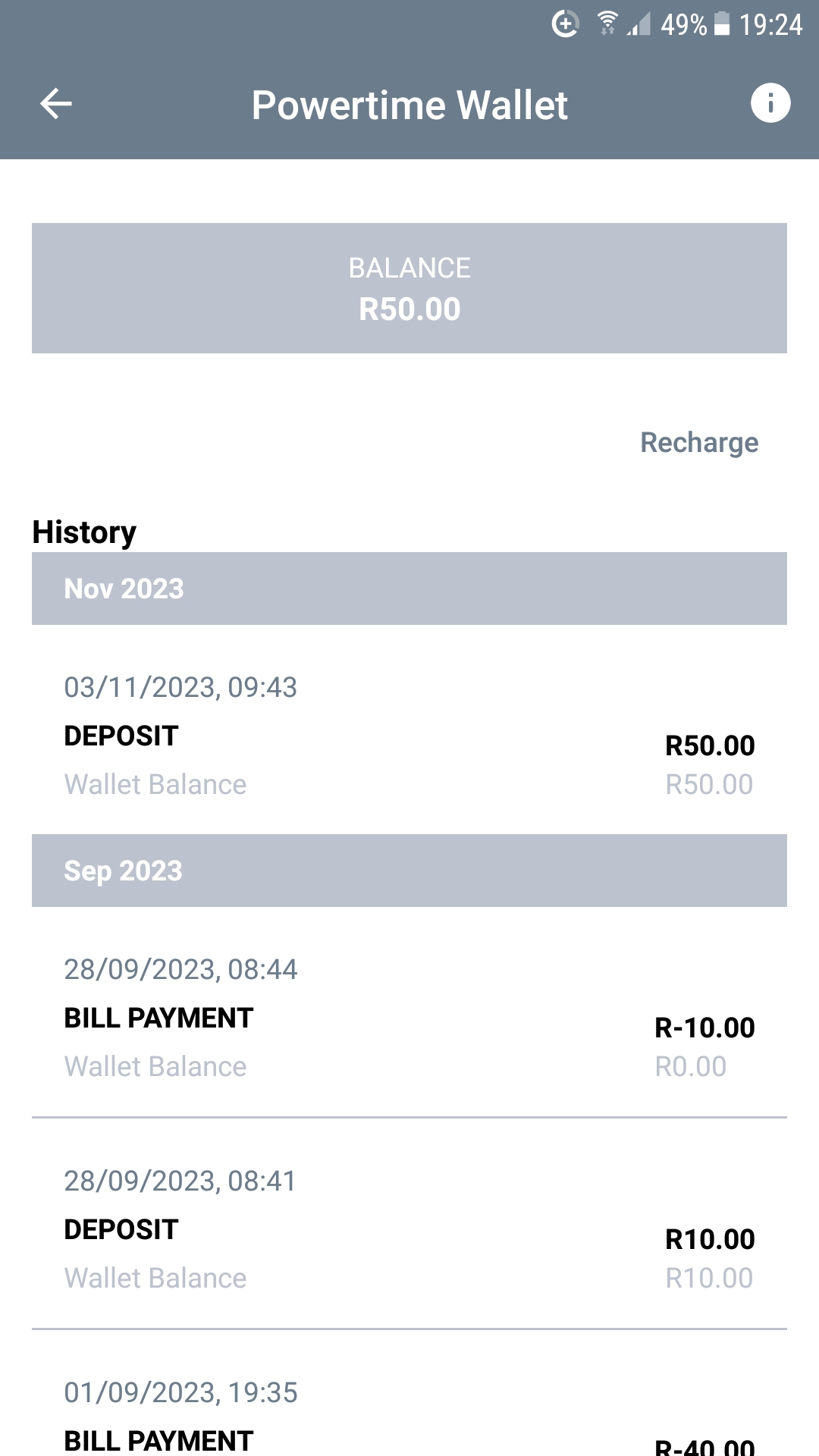Tap the R50.00 balance card

click(409, 288)
